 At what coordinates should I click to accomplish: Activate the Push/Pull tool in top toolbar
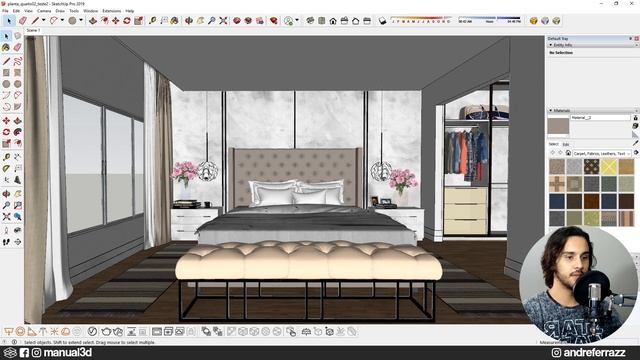point(93,20)
